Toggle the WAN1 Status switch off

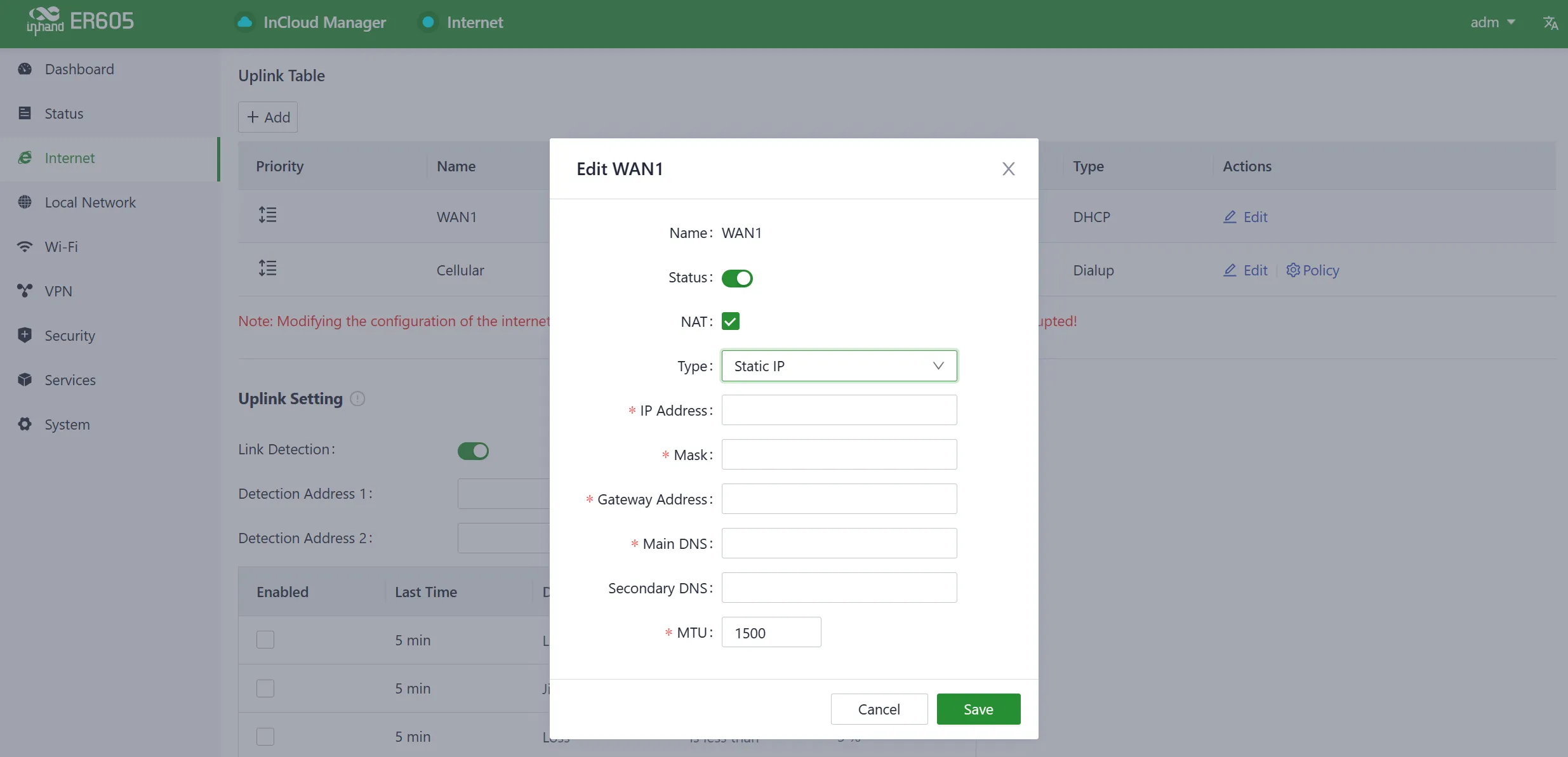(x=737, y=279)
